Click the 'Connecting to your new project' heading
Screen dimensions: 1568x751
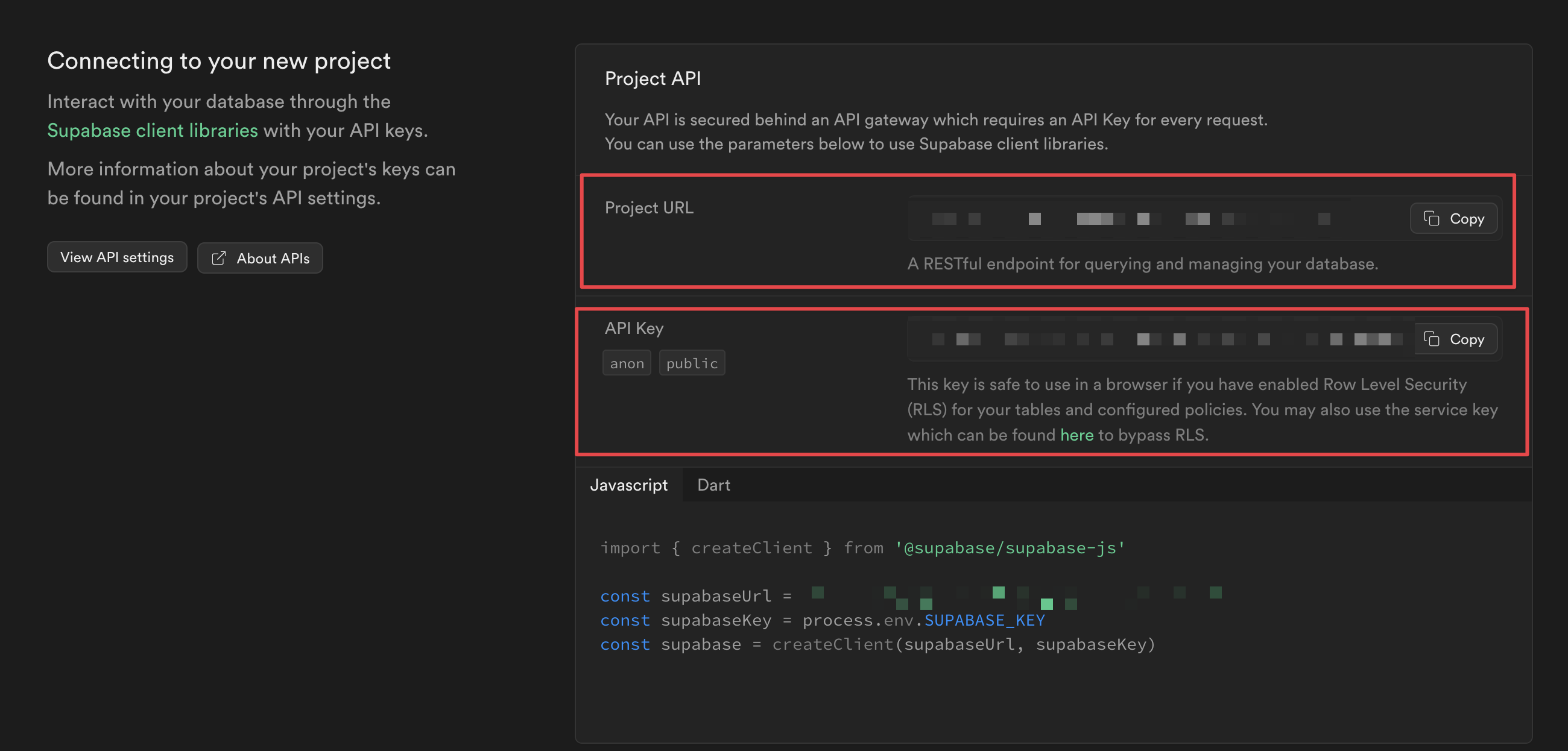218,61
